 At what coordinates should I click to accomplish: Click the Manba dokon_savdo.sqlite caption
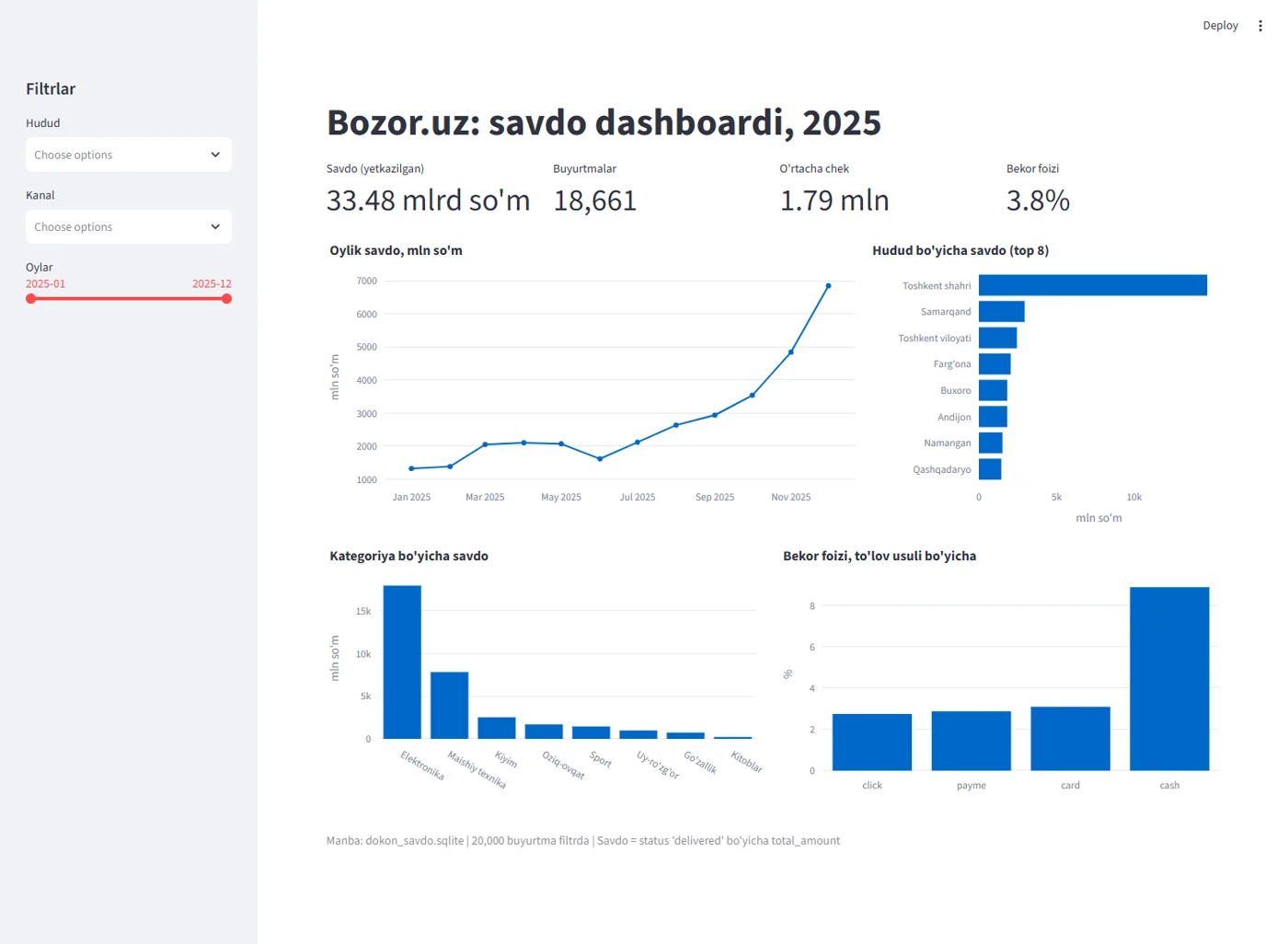(x=583, y=840)
